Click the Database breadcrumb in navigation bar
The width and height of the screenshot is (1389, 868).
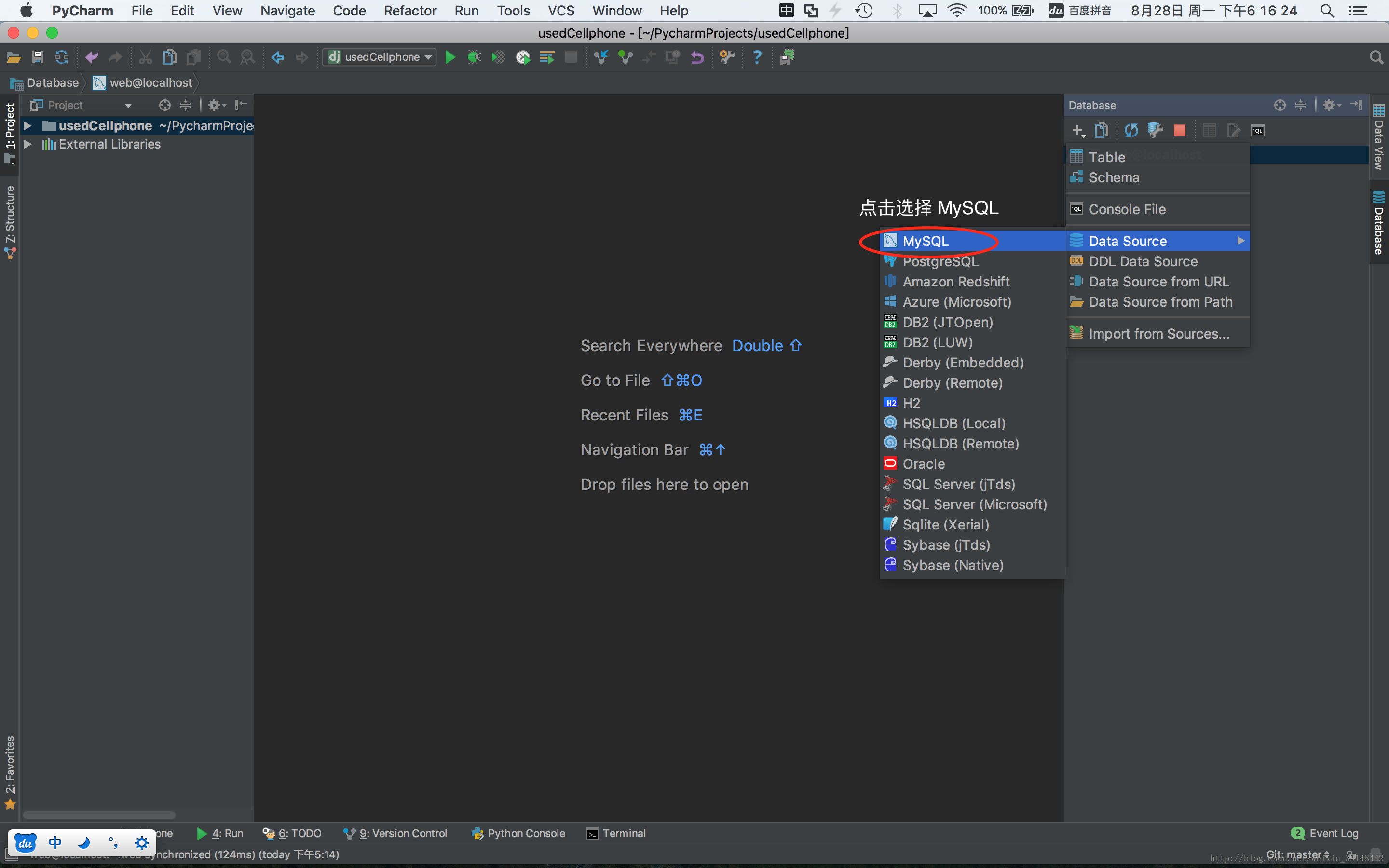(45, 82)
